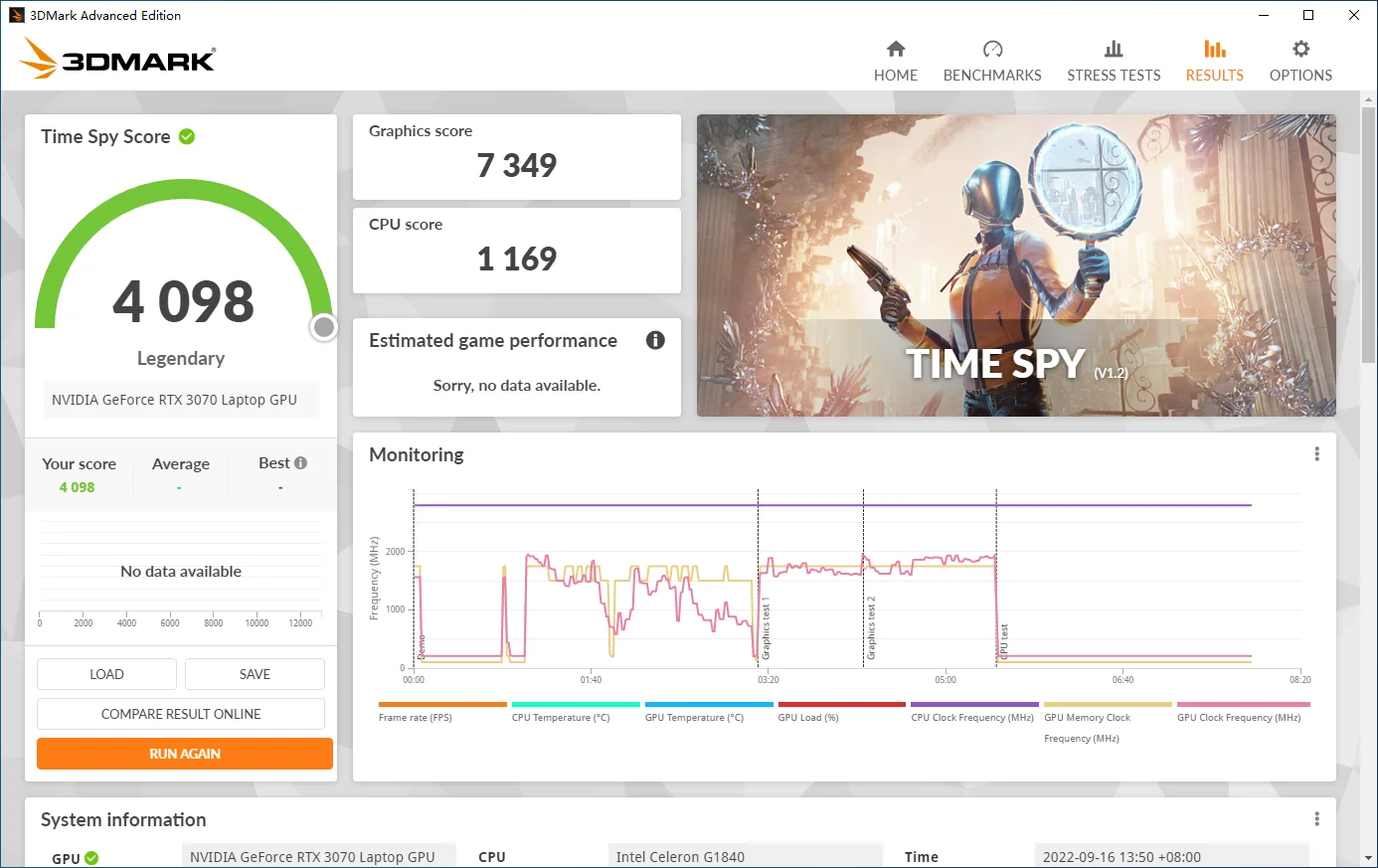Click the info icon next to Best
This screenshot has height=868, width=1378.
(301, 463)
